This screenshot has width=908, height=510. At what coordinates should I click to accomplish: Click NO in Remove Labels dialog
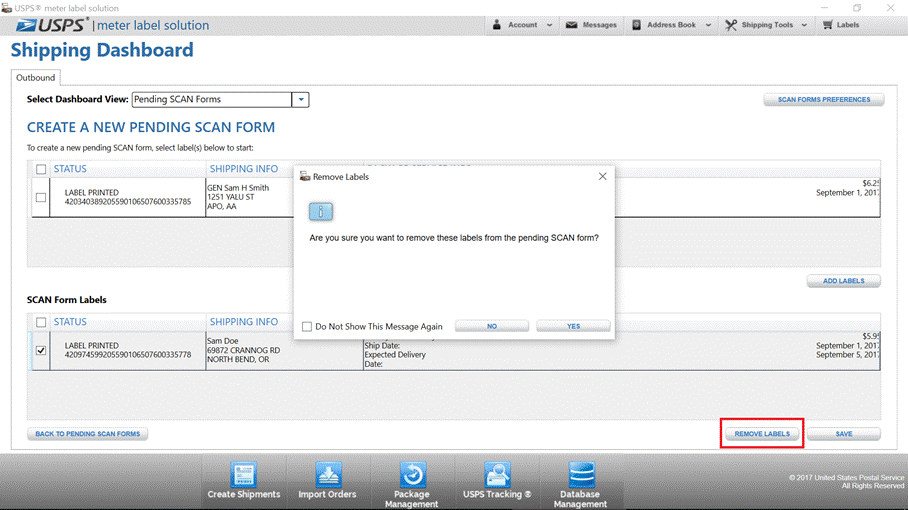pos(492,326)
